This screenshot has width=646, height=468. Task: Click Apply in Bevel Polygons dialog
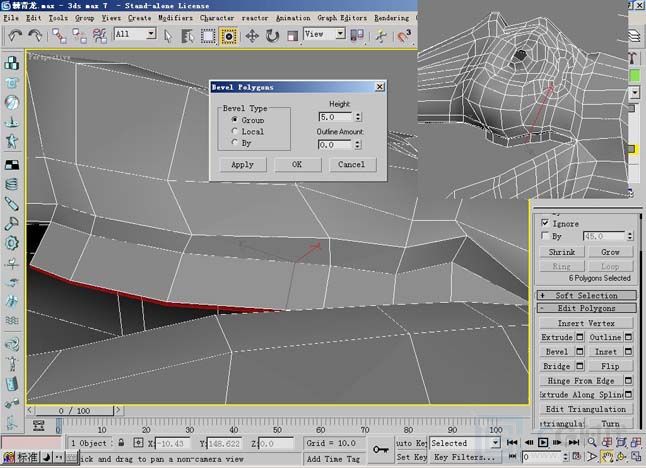(x=242, y=164)
